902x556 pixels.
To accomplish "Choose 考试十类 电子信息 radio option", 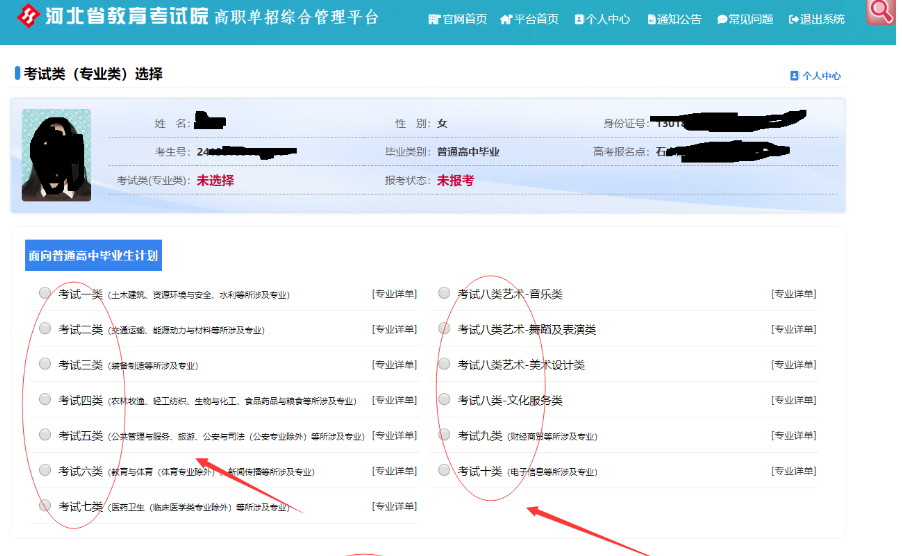I will coord(444,470).
